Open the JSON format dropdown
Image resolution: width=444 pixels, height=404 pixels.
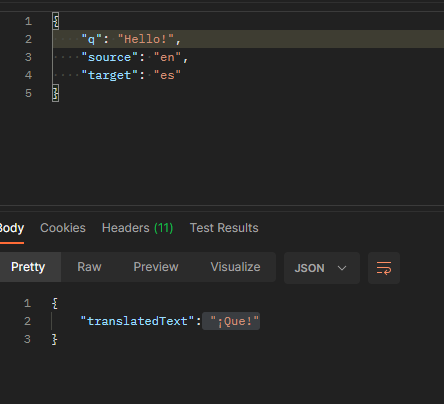[322, 268]
